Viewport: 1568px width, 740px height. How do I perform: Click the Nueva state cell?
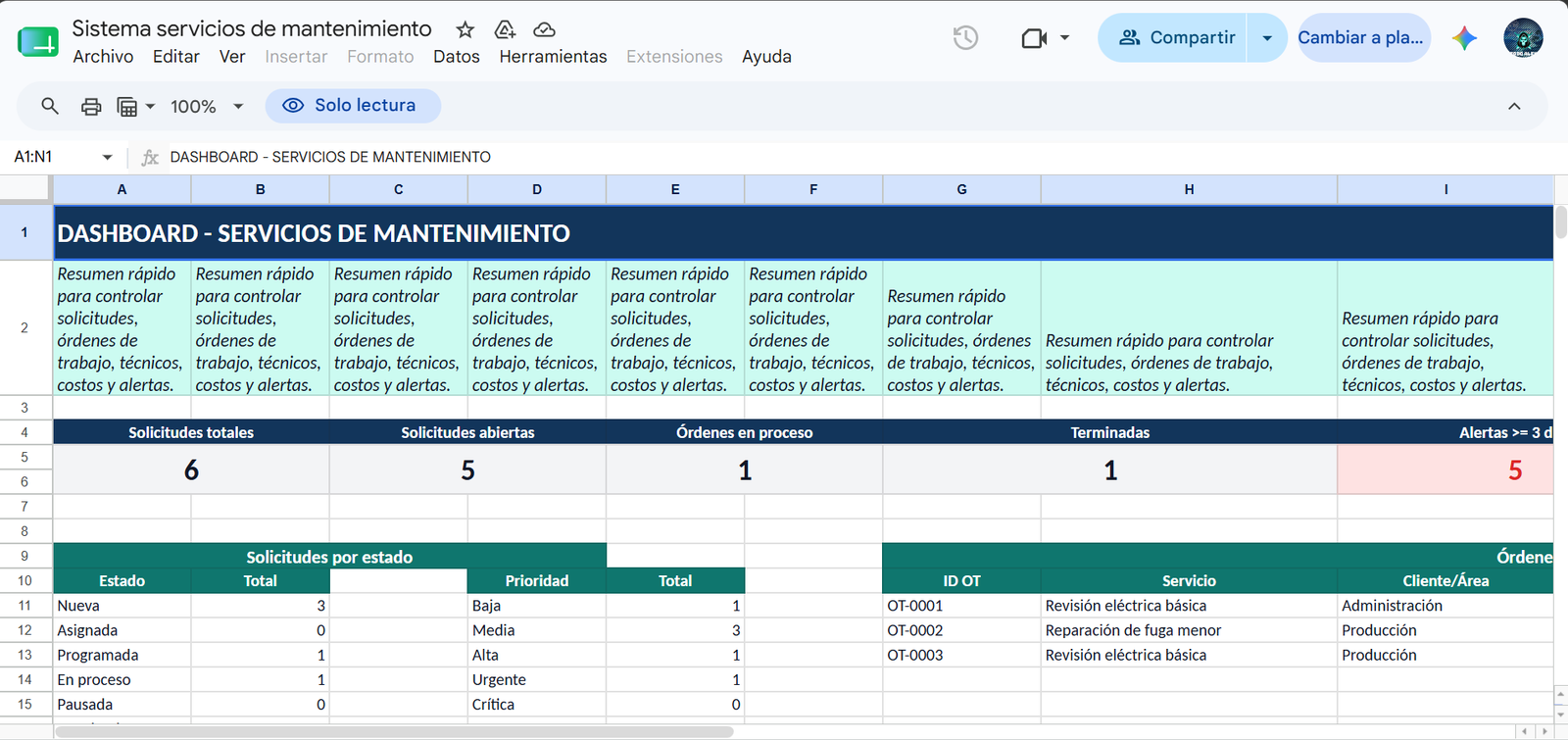click(122, 606)
